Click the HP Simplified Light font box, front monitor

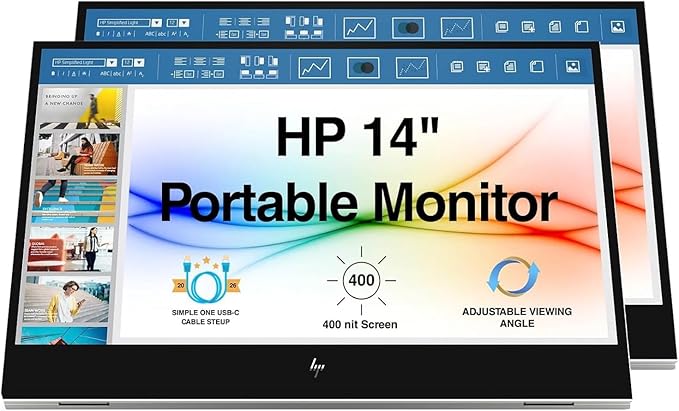coord(79,63)
